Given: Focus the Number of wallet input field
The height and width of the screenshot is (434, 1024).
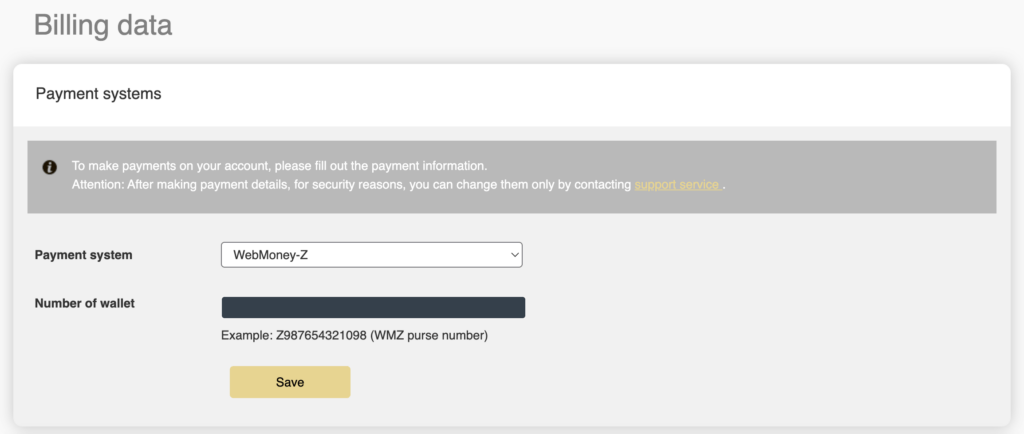Looking at the screenshot, I should click(x=373, y=307).
